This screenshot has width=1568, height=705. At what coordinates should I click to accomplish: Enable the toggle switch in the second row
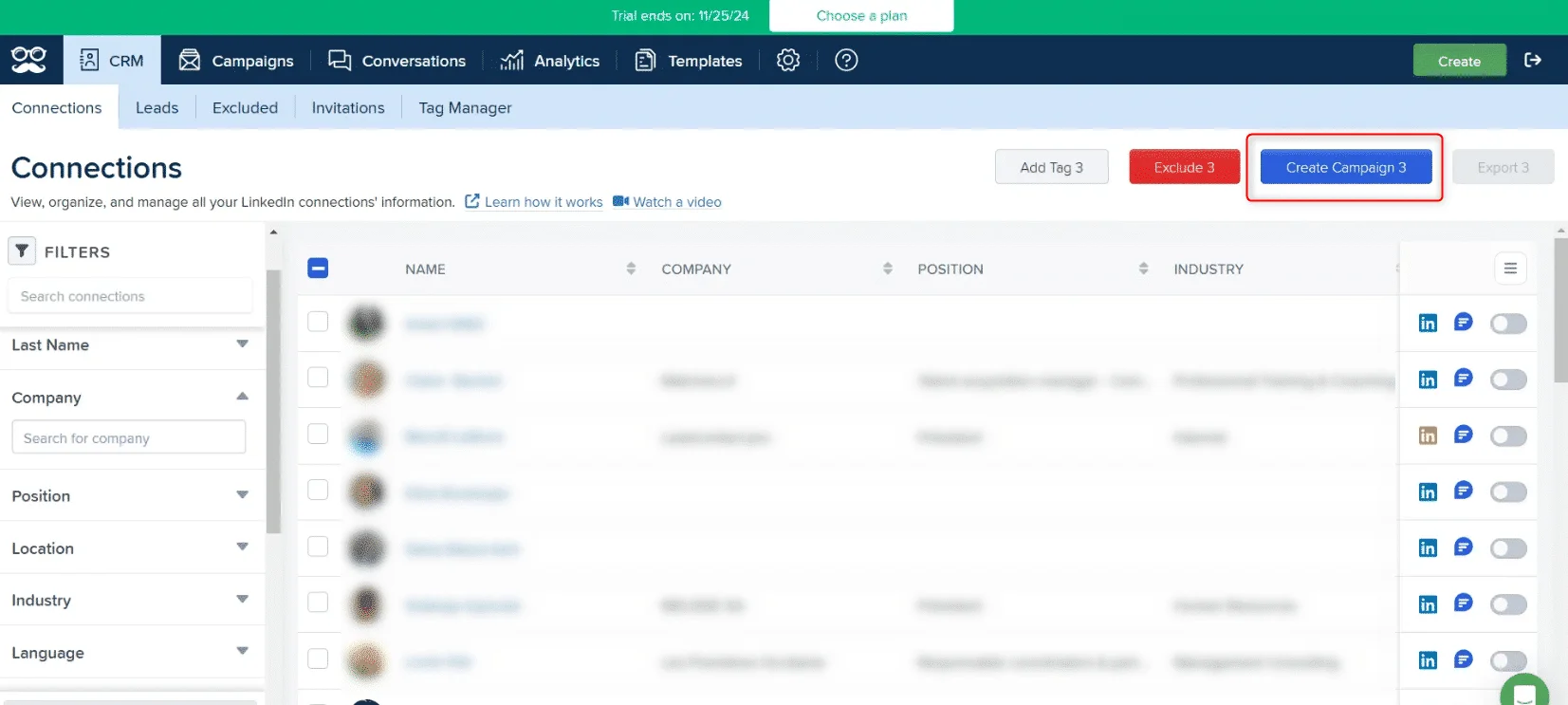tap(1508, 380)
